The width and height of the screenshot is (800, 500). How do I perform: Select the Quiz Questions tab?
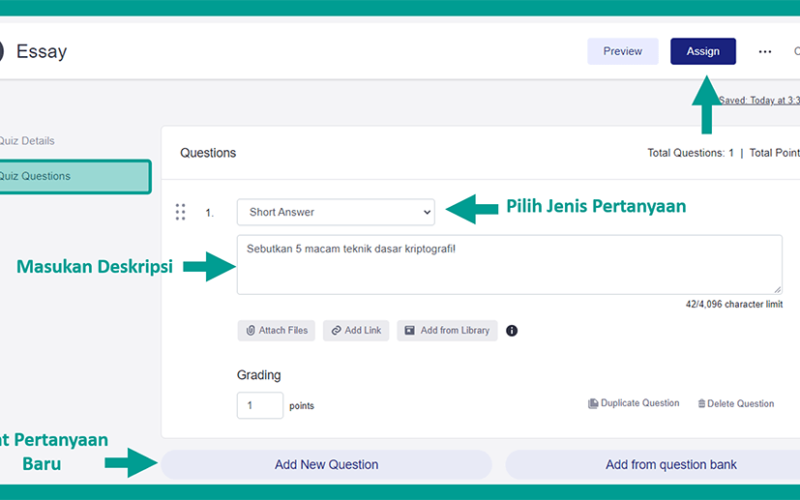click(75, 177)
